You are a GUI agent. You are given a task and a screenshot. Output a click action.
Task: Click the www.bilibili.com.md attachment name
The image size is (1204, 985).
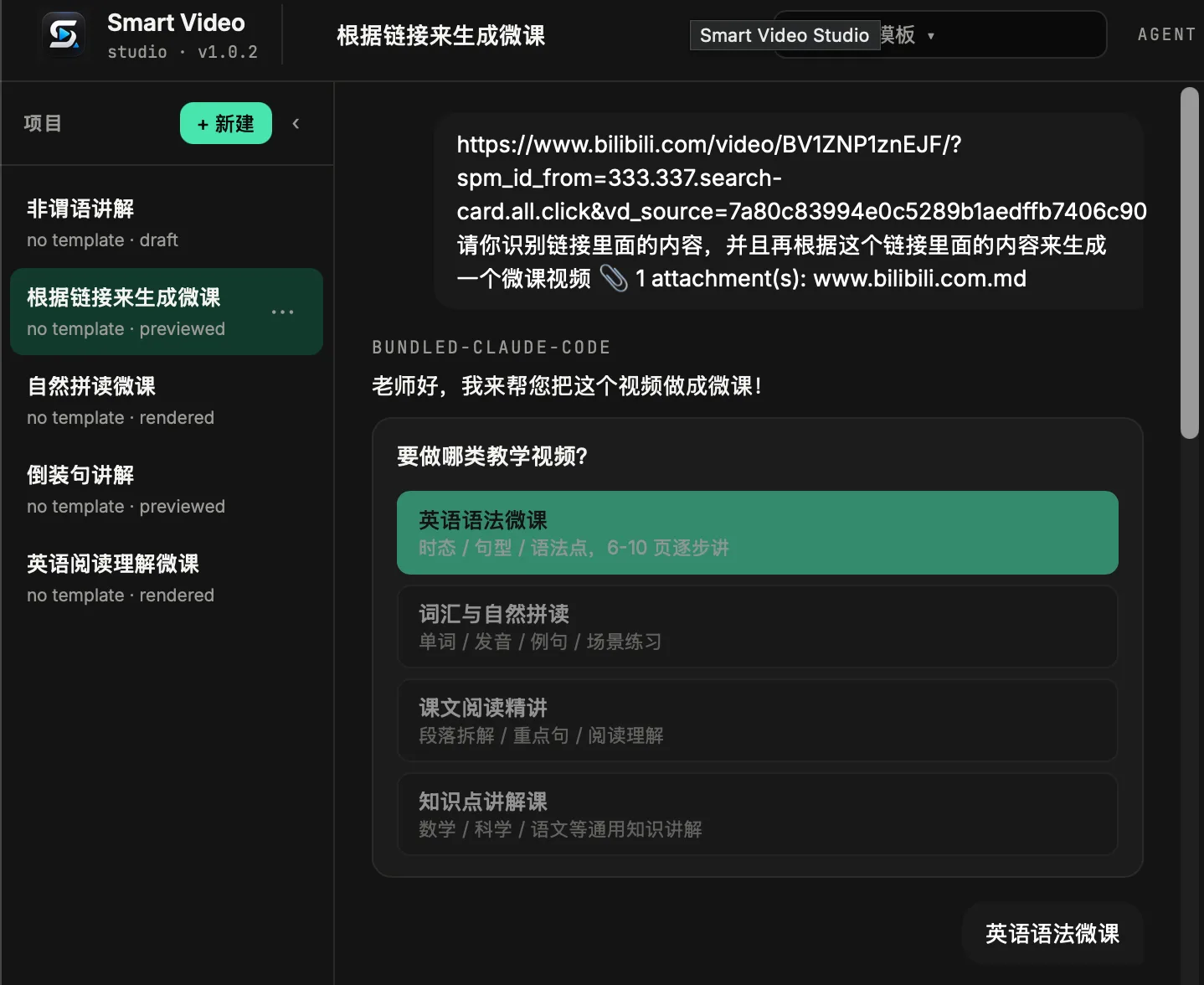919,278
